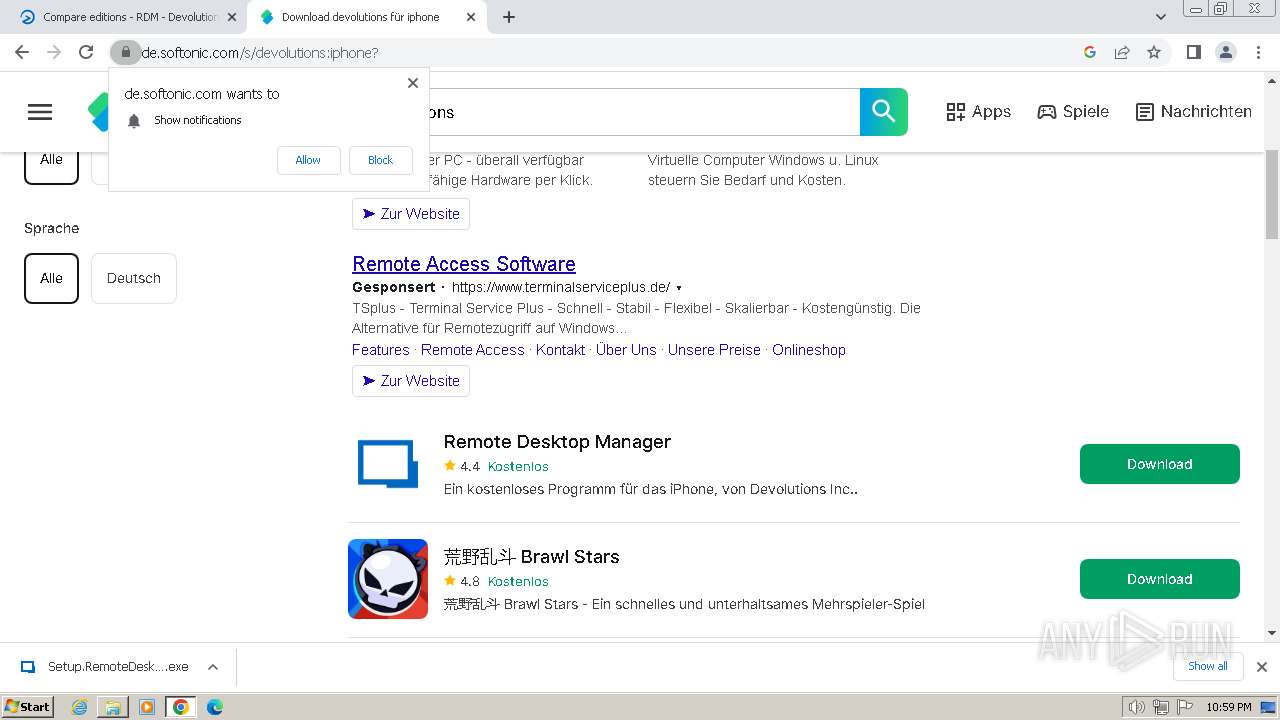
Task: Open Microsoft Edge from taskbar
Action: click(215, 707)
